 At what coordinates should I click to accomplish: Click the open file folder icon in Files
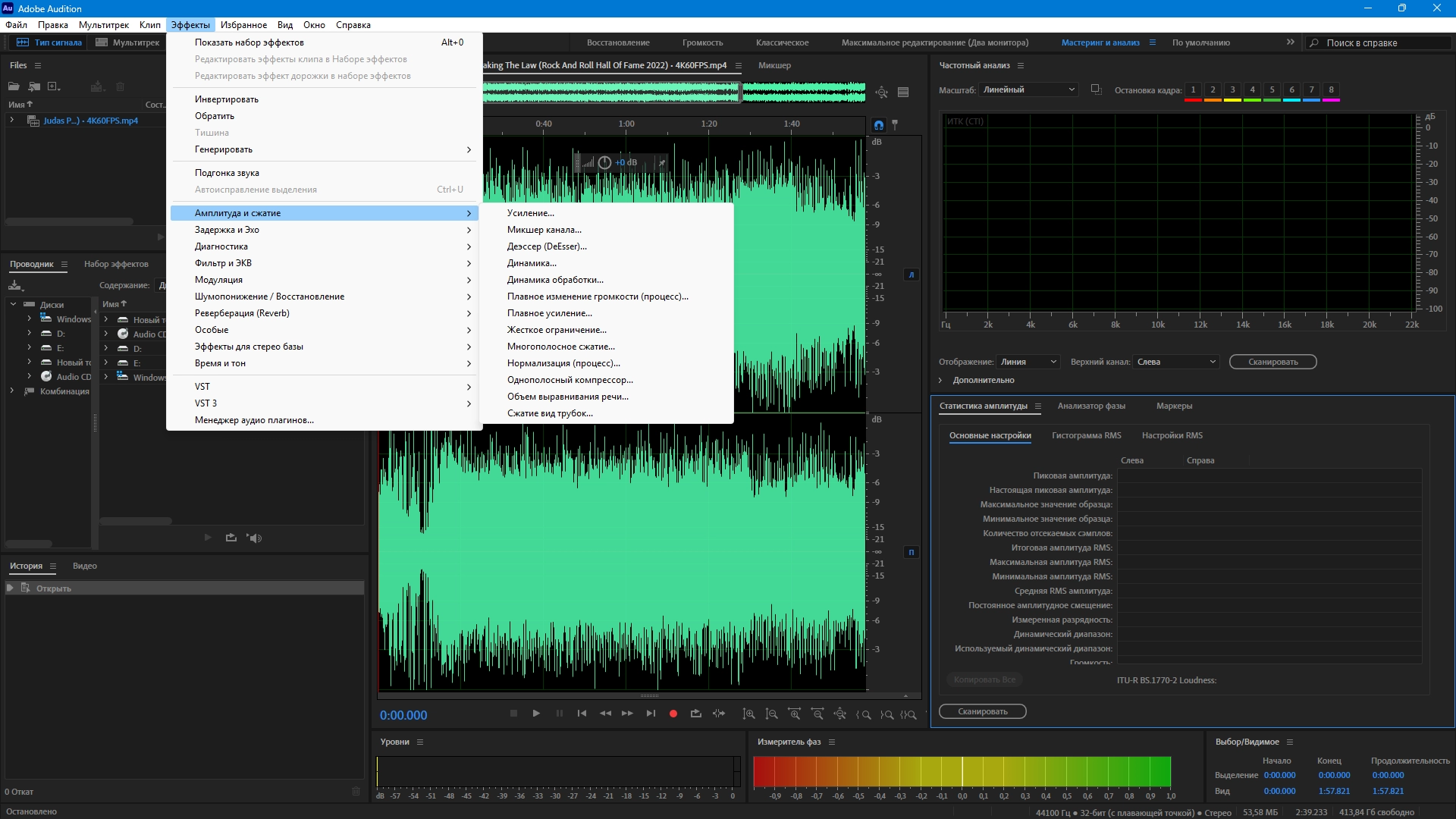[14, 86]
